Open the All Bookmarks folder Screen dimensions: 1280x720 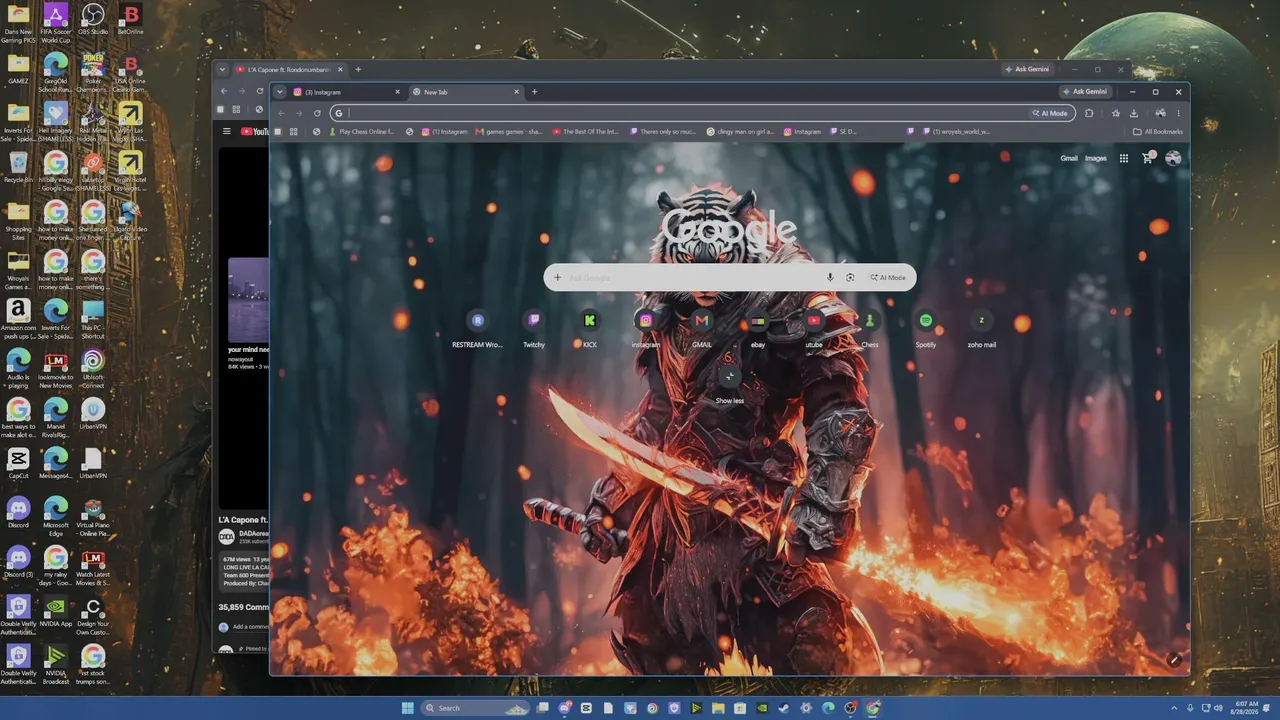(1158, 131)
